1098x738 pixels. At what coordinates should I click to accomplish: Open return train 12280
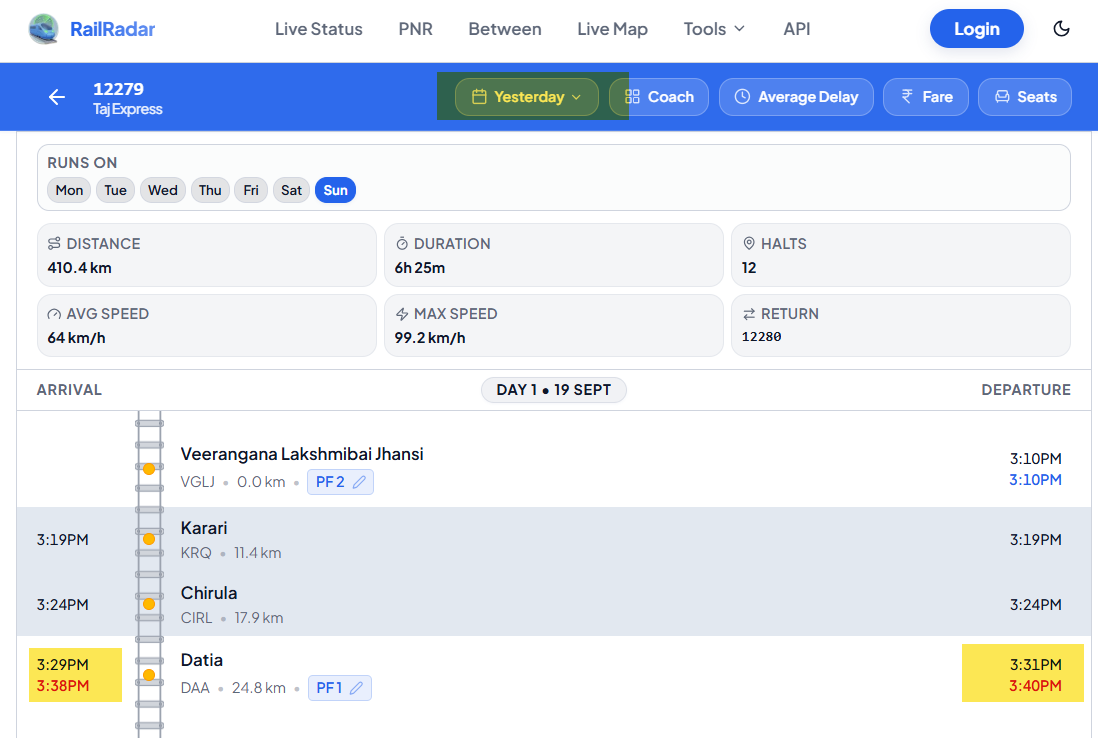pos(761,337)
